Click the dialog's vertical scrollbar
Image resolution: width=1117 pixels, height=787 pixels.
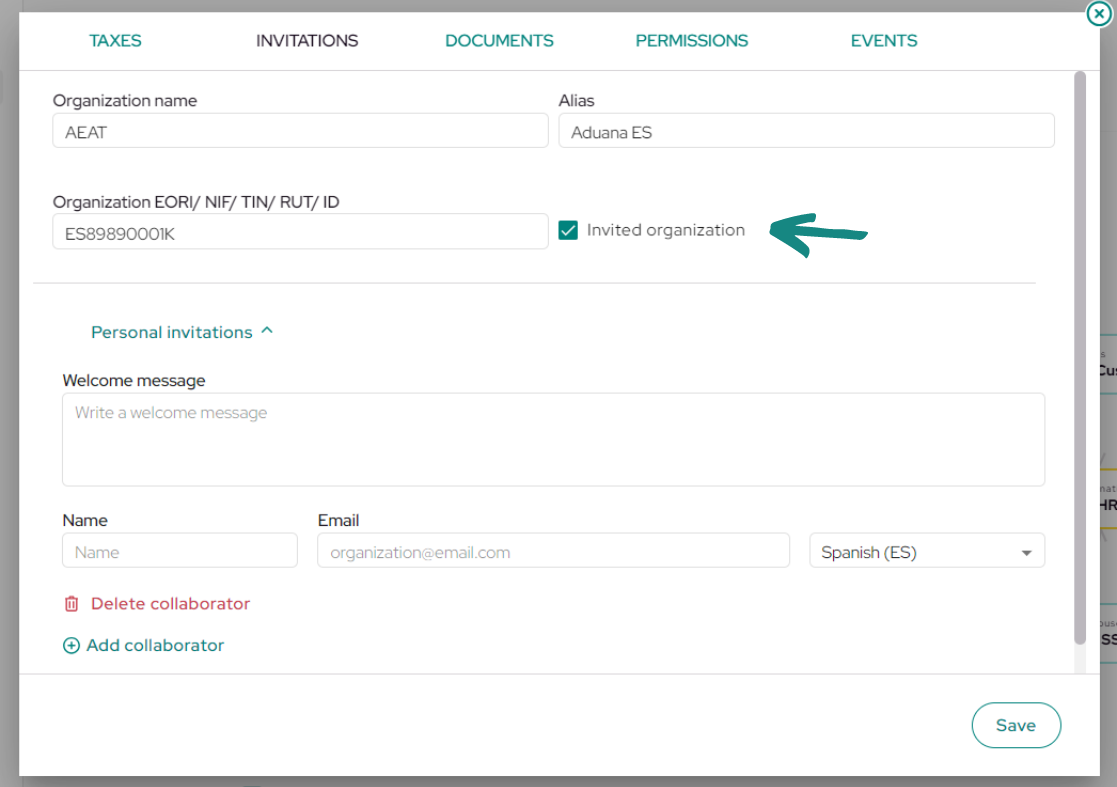click(1080, 358)
